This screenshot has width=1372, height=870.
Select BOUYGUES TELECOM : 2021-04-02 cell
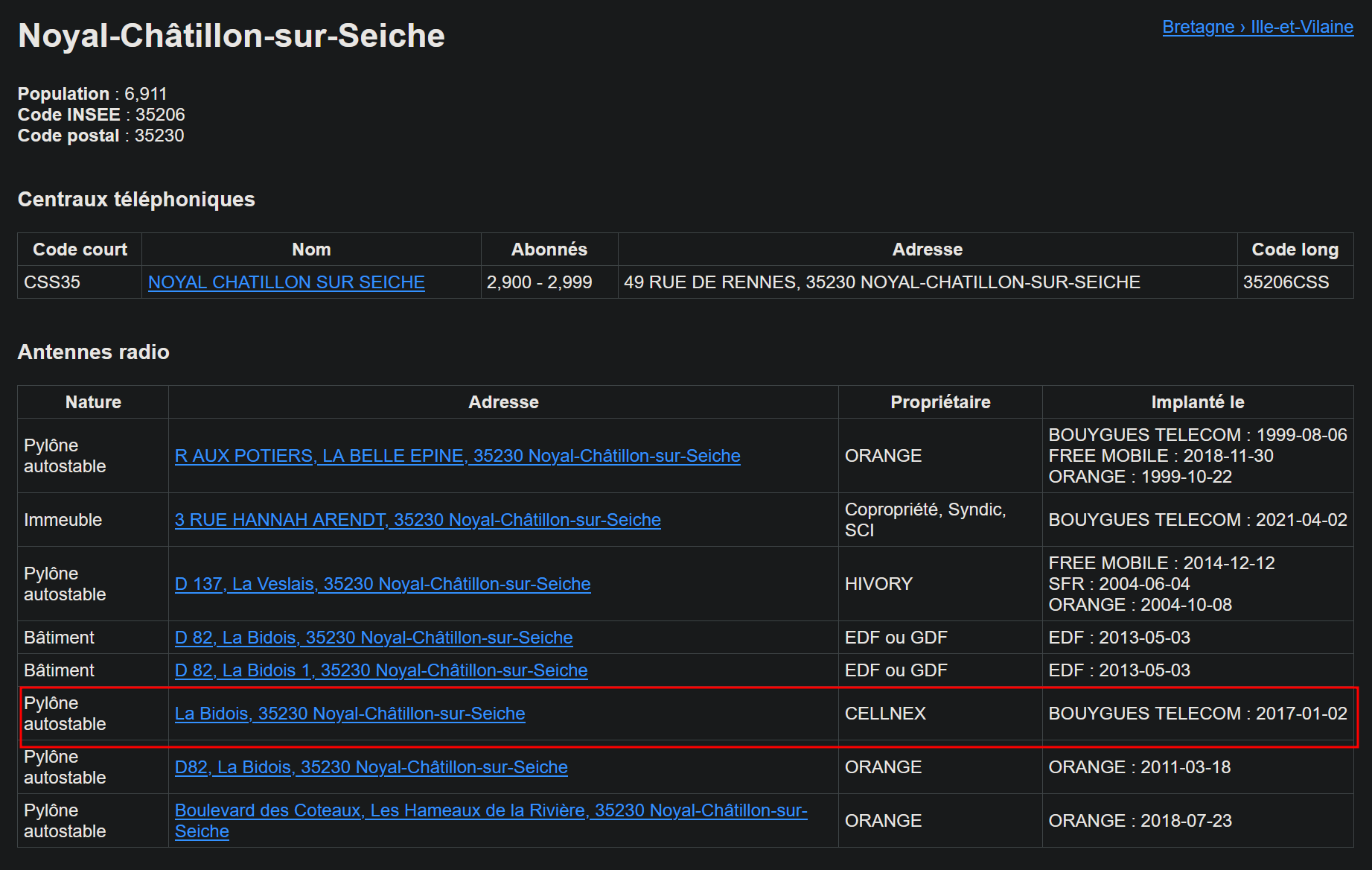pos(1198,520)
